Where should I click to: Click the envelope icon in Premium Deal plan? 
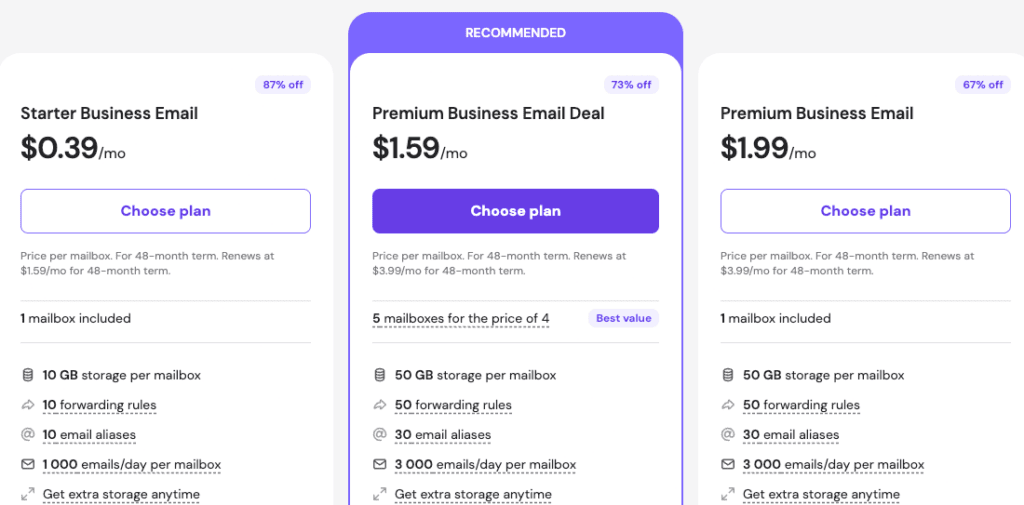[x=379, y=464]
